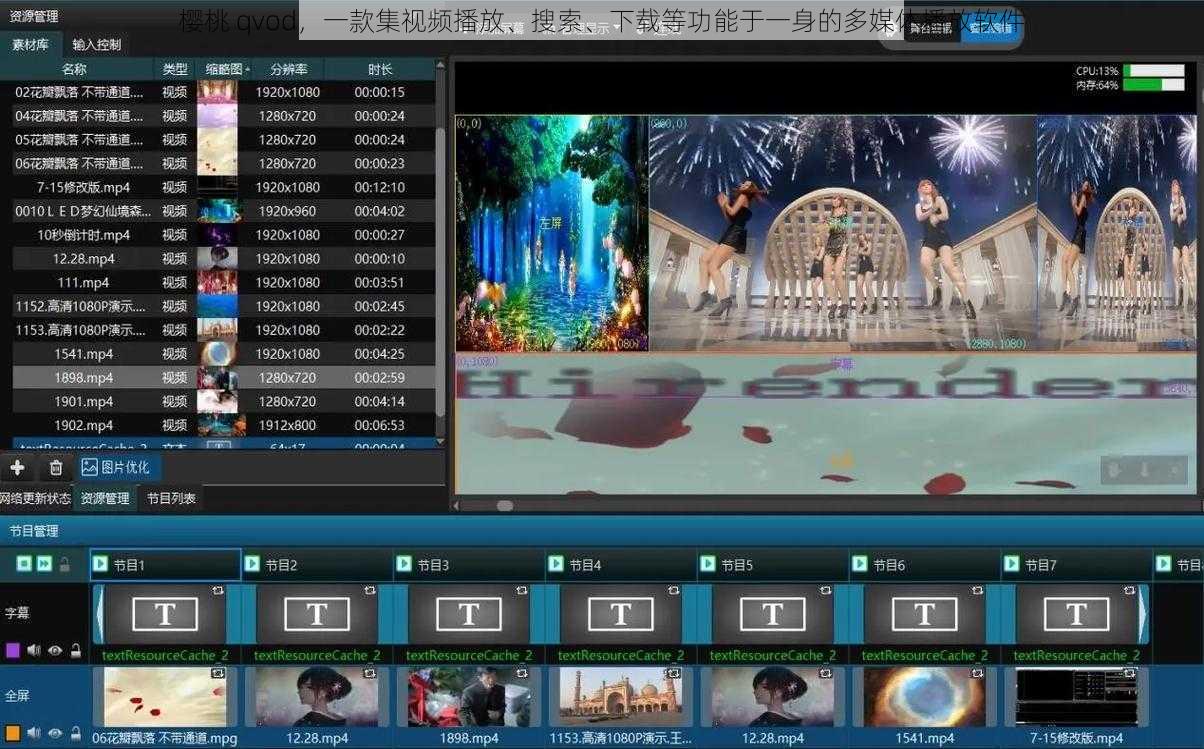
Task: Select 12.28.mp4 clip under 节目2
Action: 317,697
